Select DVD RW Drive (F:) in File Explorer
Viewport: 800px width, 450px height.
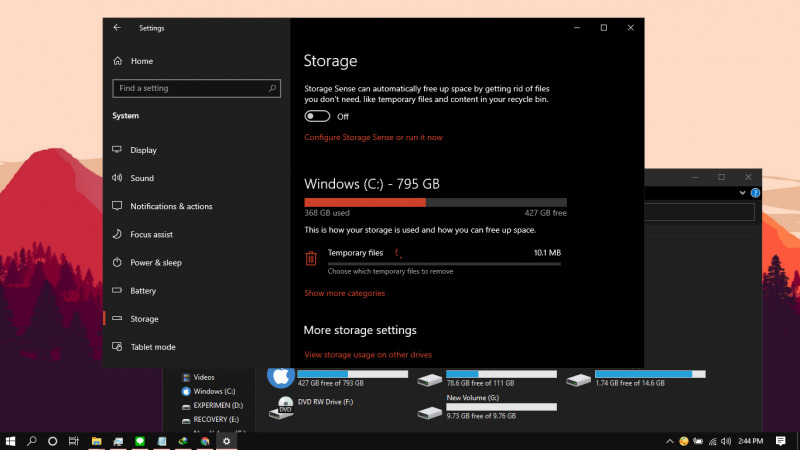point(311,407)
